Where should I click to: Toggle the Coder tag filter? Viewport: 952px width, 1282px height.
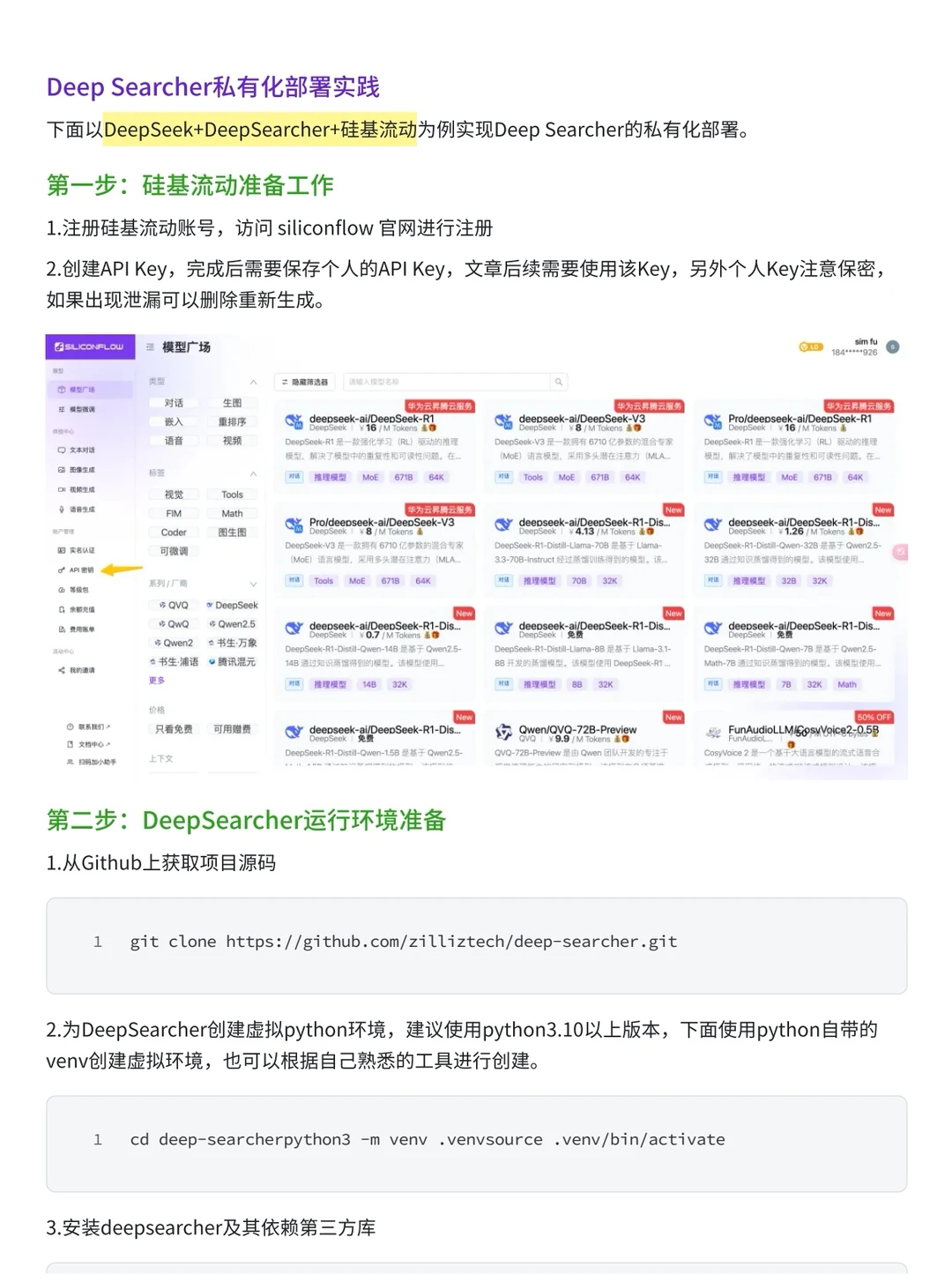(174, 533)
